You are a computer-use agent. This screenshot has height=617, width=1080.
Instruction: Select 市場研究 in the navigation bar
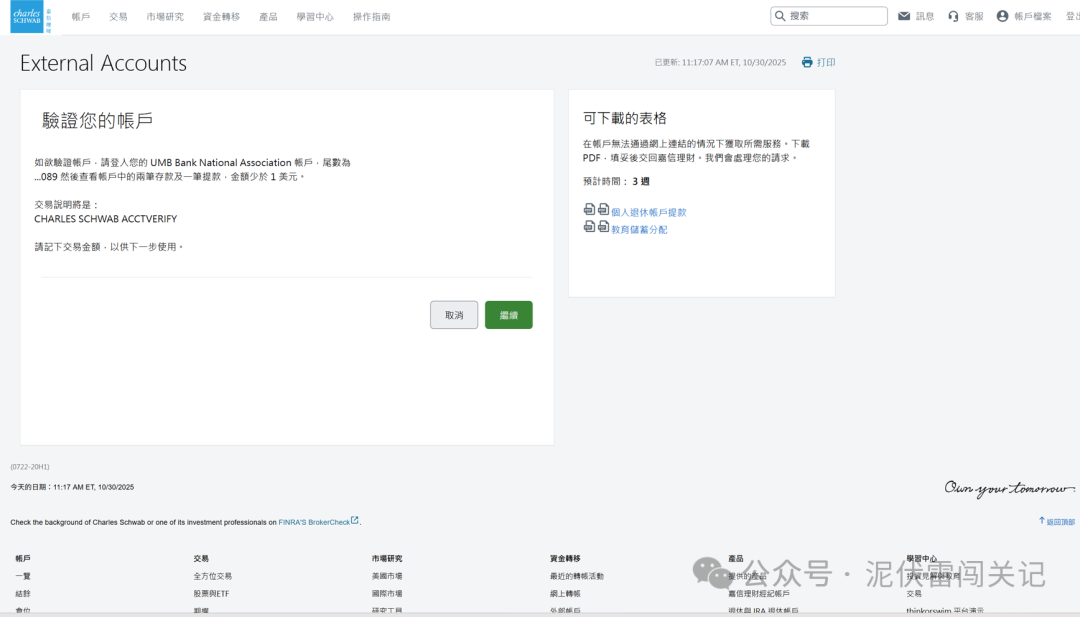pyautogui.click(x=166, y=16)
